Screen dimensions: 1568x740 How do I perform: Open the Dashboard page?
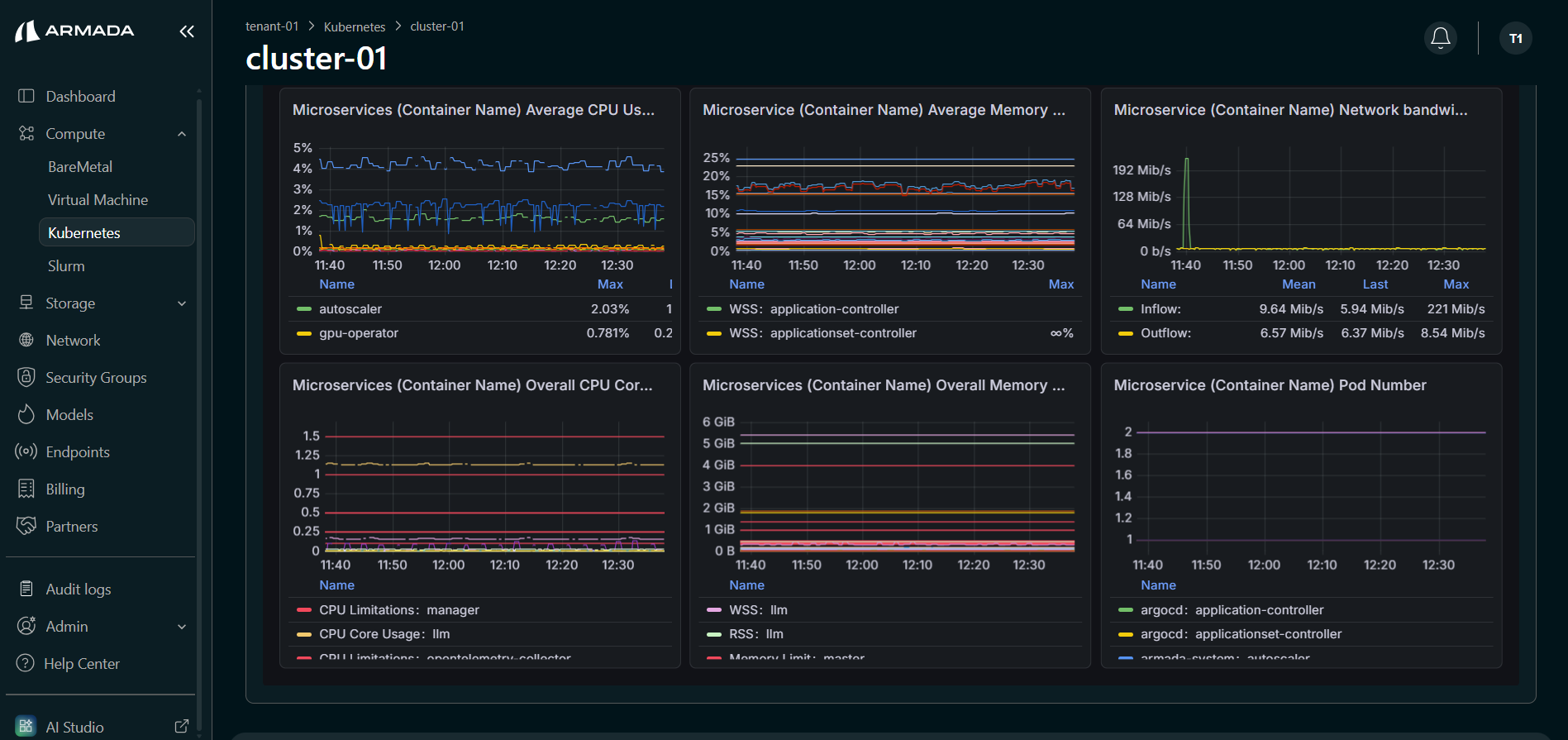point(80,96)
